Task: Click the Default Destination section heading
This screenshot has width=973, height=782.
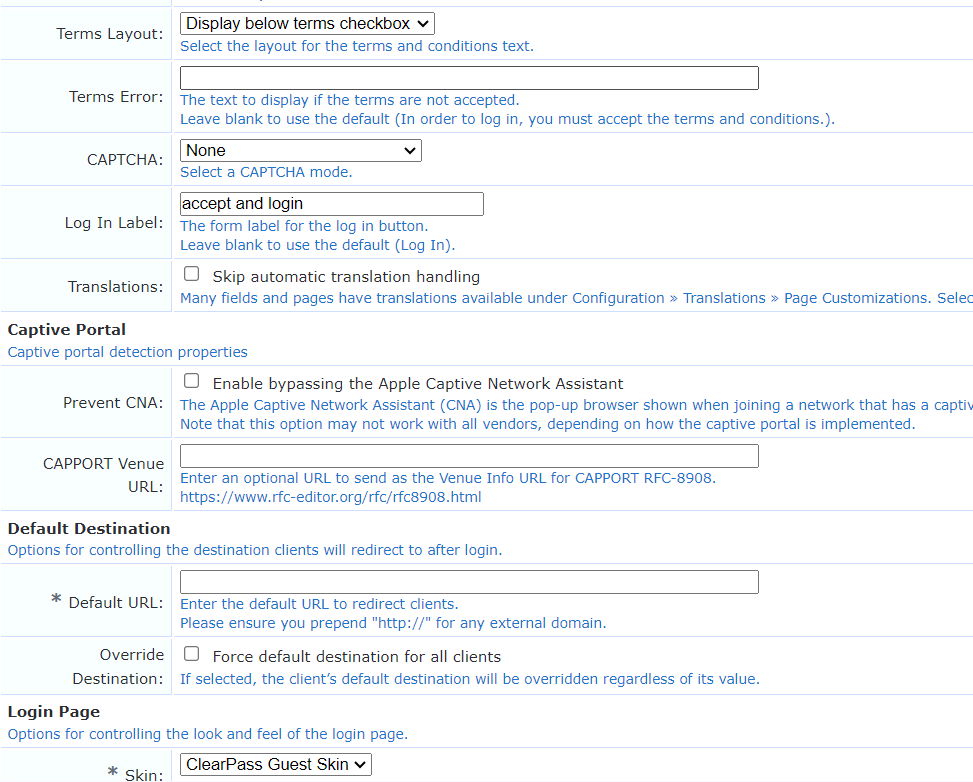Action: (89, 529)
